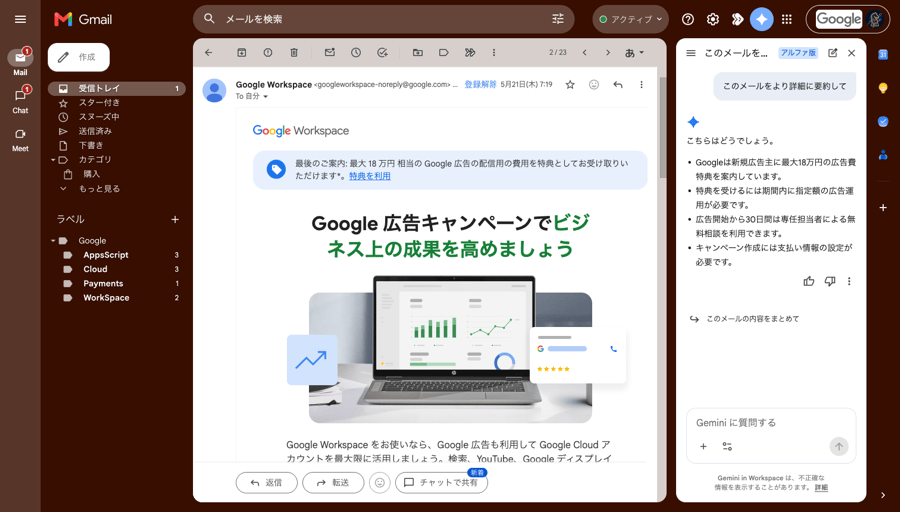The image size is (900, 512).
Task: Start a new Gemini chat with the edit icon
Action: (832, 53)
